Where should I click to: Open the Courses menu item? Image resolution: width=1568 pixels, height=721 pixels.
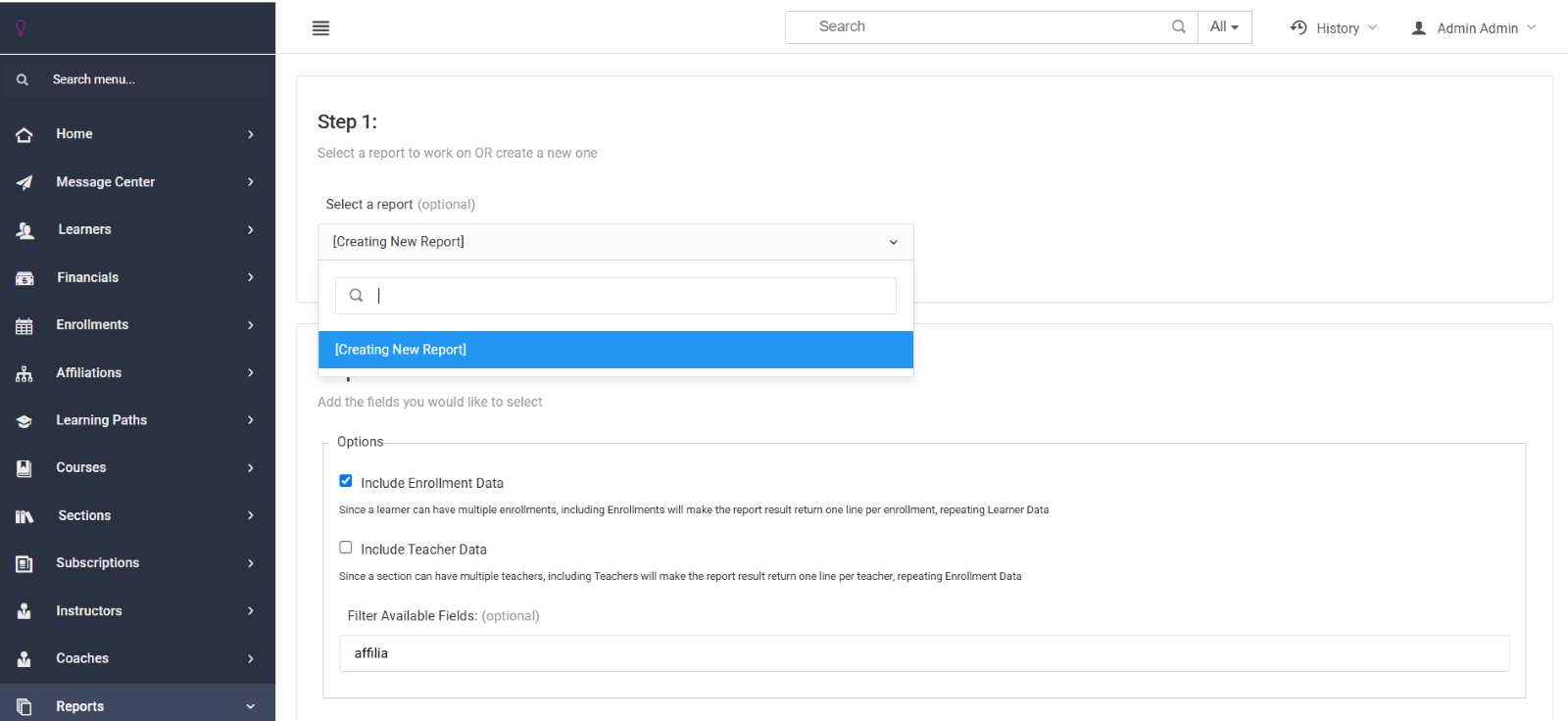point(81,468)
